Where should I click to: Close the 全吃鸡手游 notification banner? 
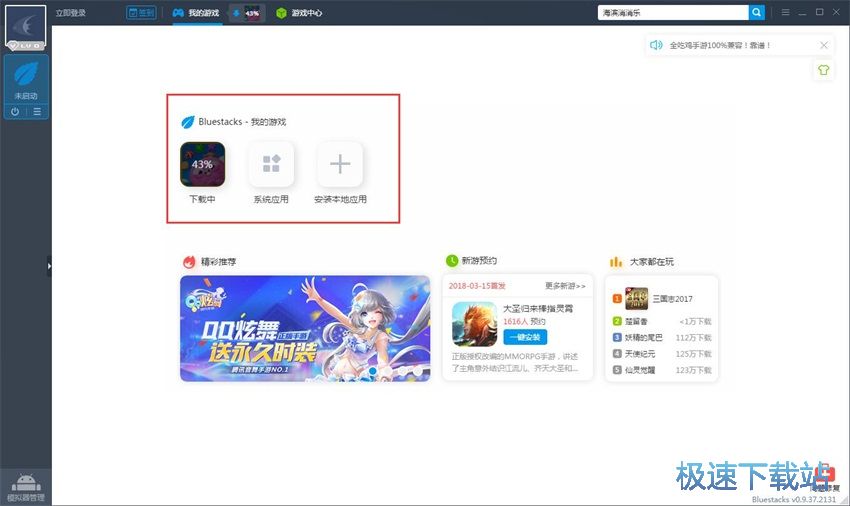point(824,46)
